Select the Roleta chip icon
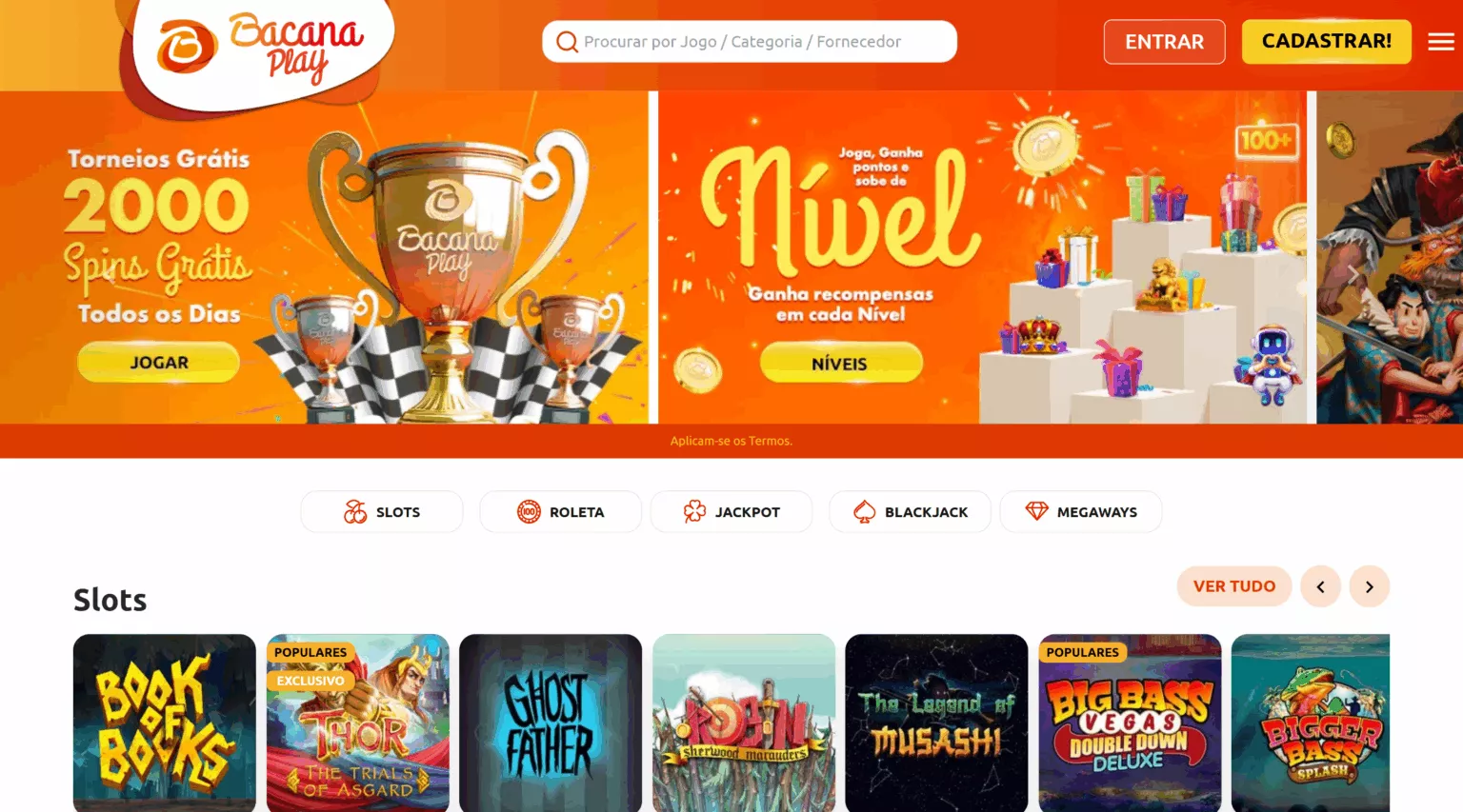This screenshot has width=1463, height=812. 529,512
